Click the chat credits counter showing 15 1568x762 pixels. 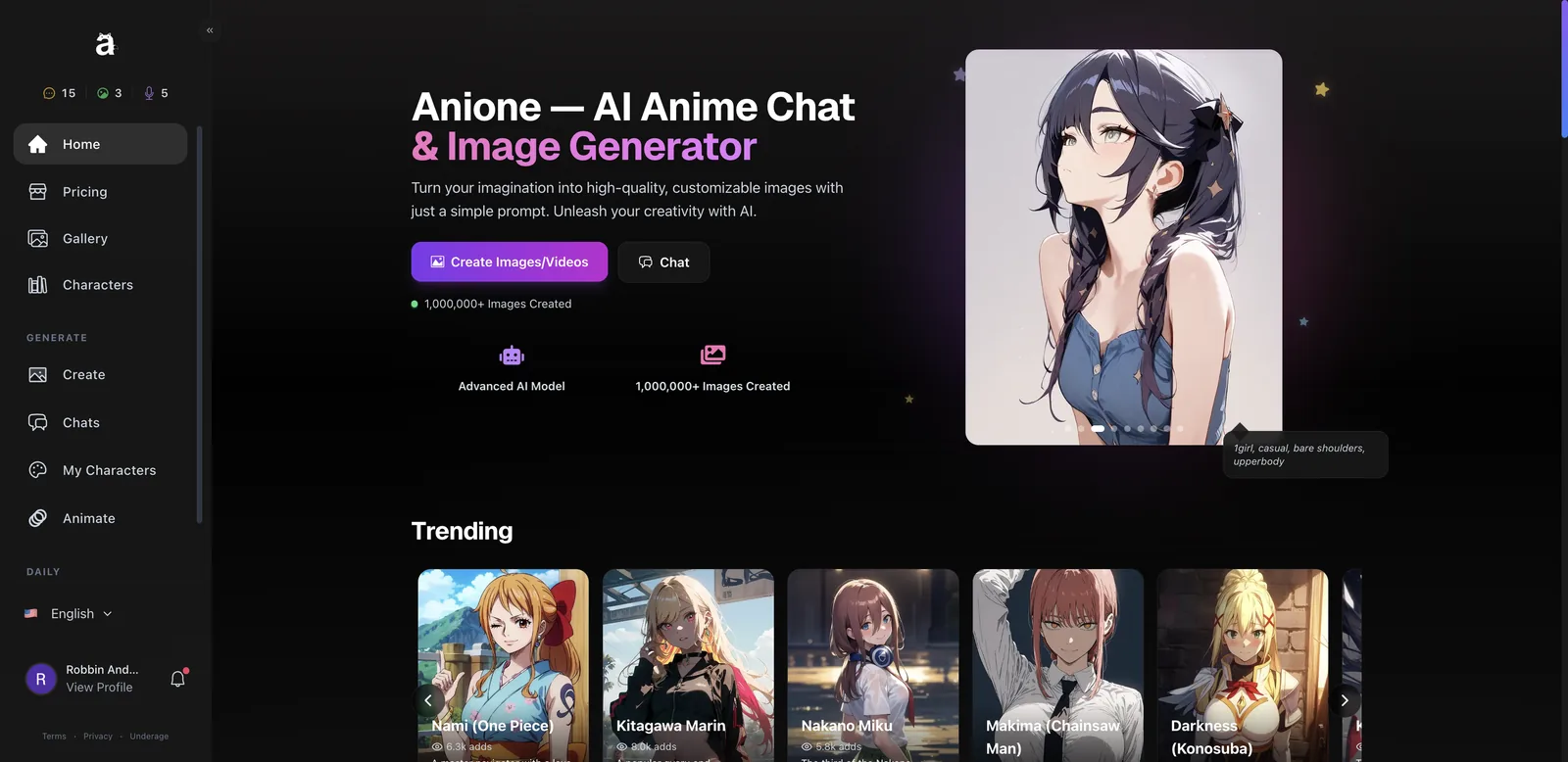click(x=59, y=93)
